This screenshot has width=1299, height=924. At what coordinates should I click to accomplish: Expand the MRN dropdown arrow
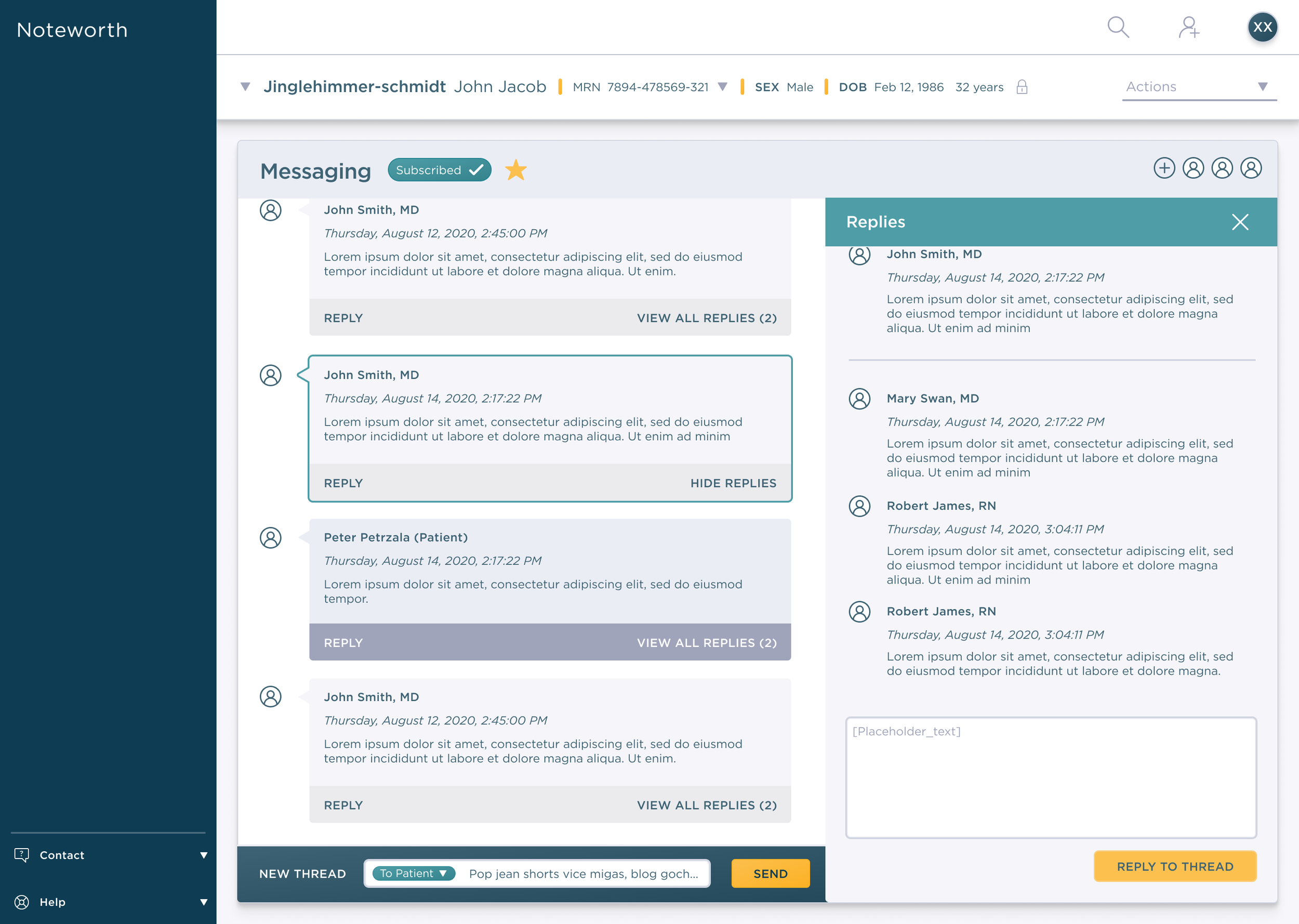point(722,86)
